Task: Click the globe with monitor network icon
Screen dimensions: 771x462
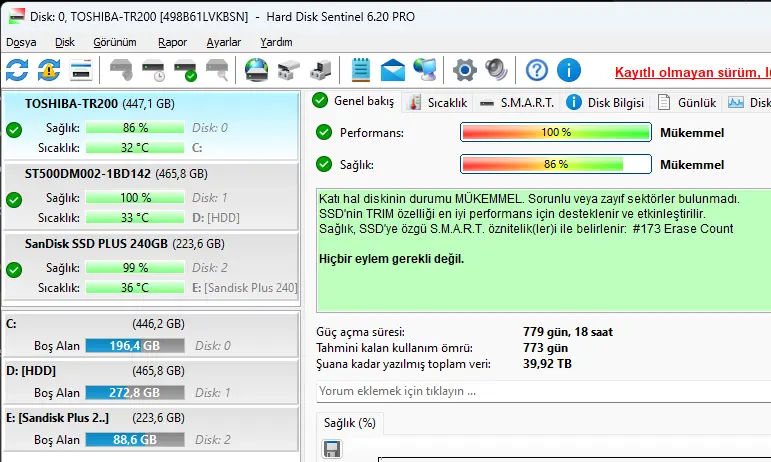Action: (x=425, y=70)
